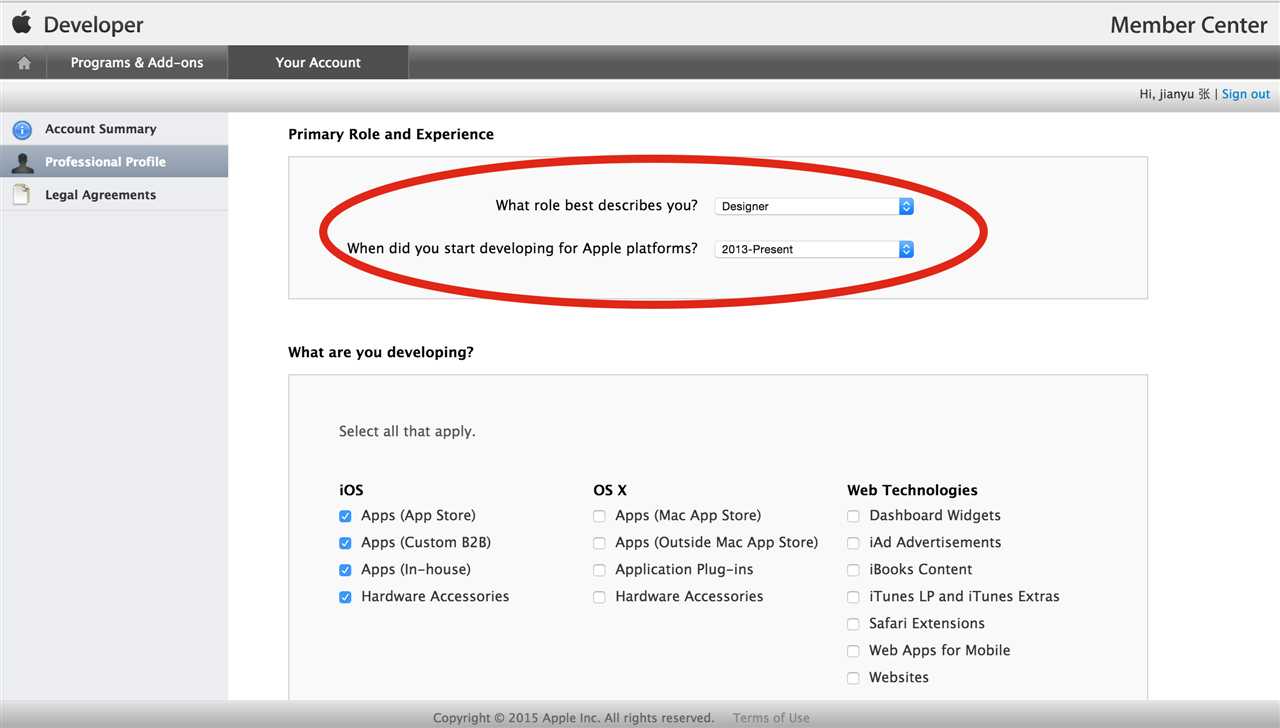Check OS X Hardware Accessories checkbox
This screenshot has height=728, width=1280.
coord(599,597)
